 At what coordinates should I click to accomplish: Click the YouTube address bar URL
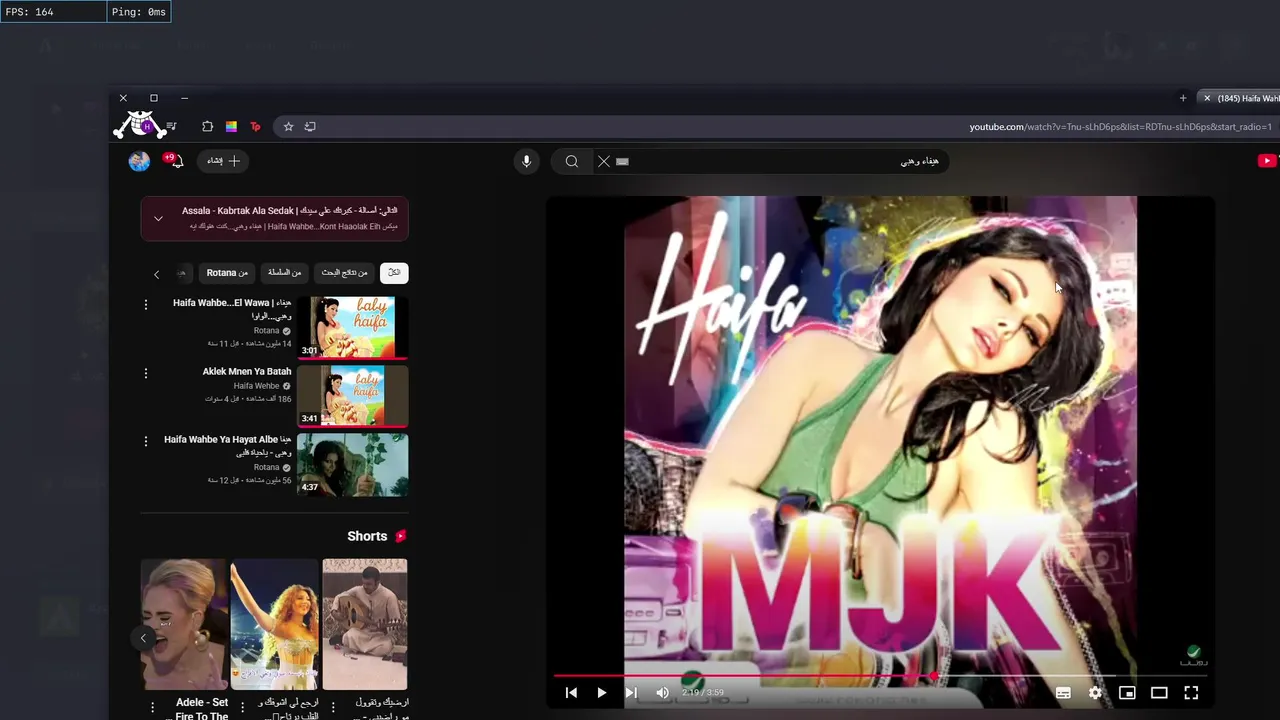(1120, 127)
